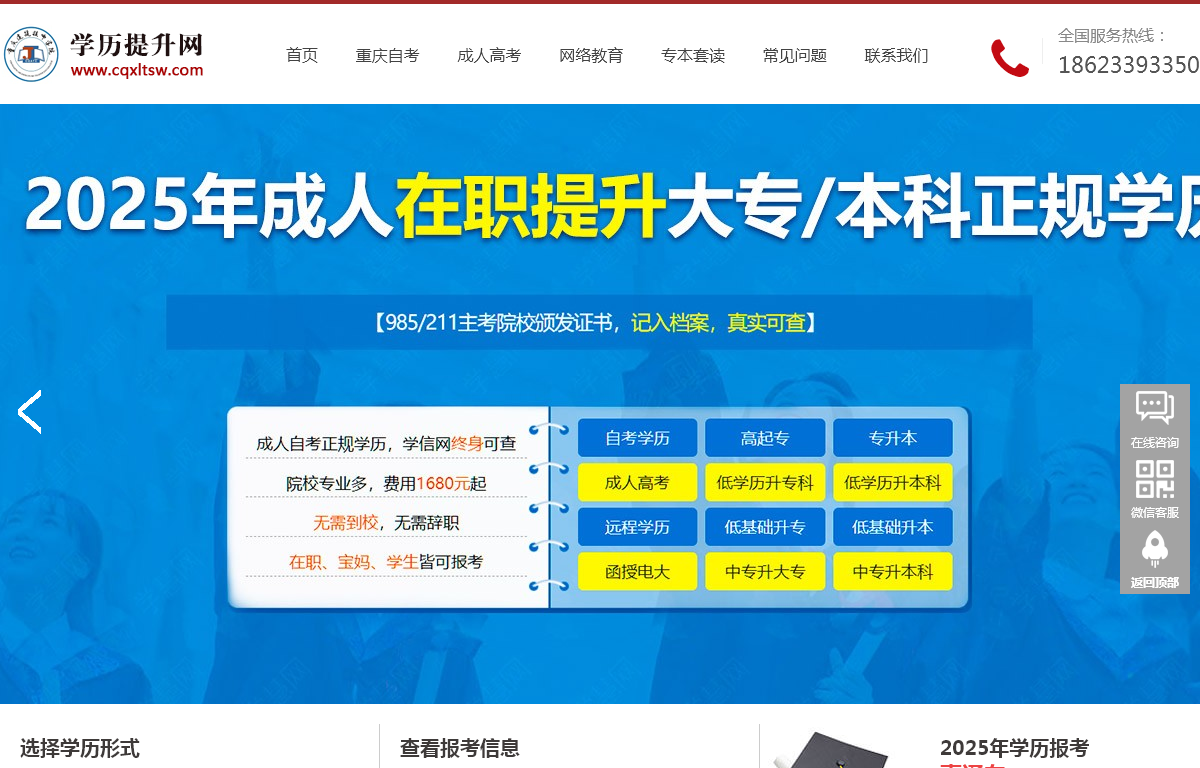Click the 函授电大 yellow button
This screenshot has height=768, width=1200.
coord(638,571)
